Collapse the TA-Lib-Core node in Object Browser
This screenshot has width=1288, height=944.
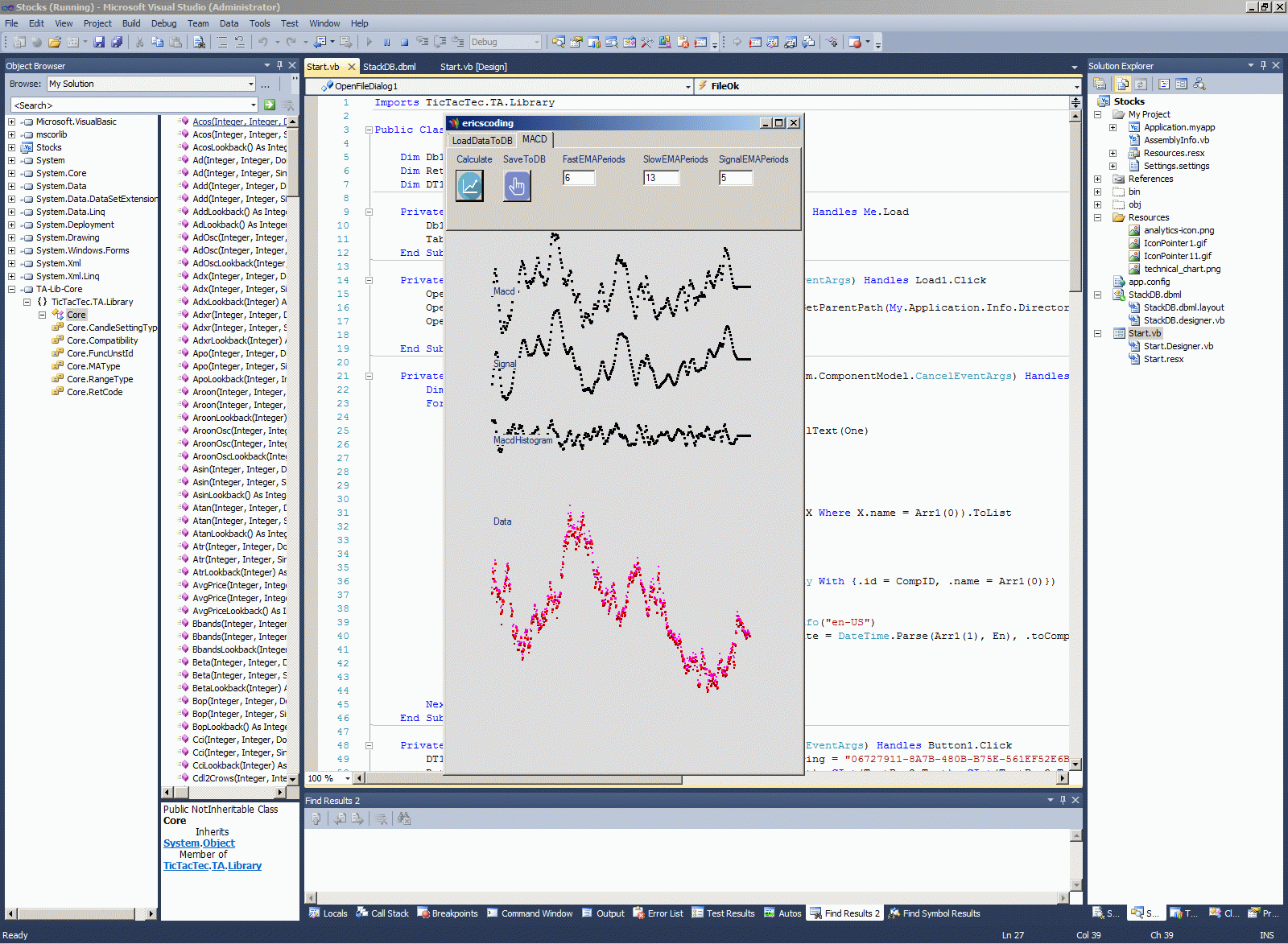(x=11, y=289)
